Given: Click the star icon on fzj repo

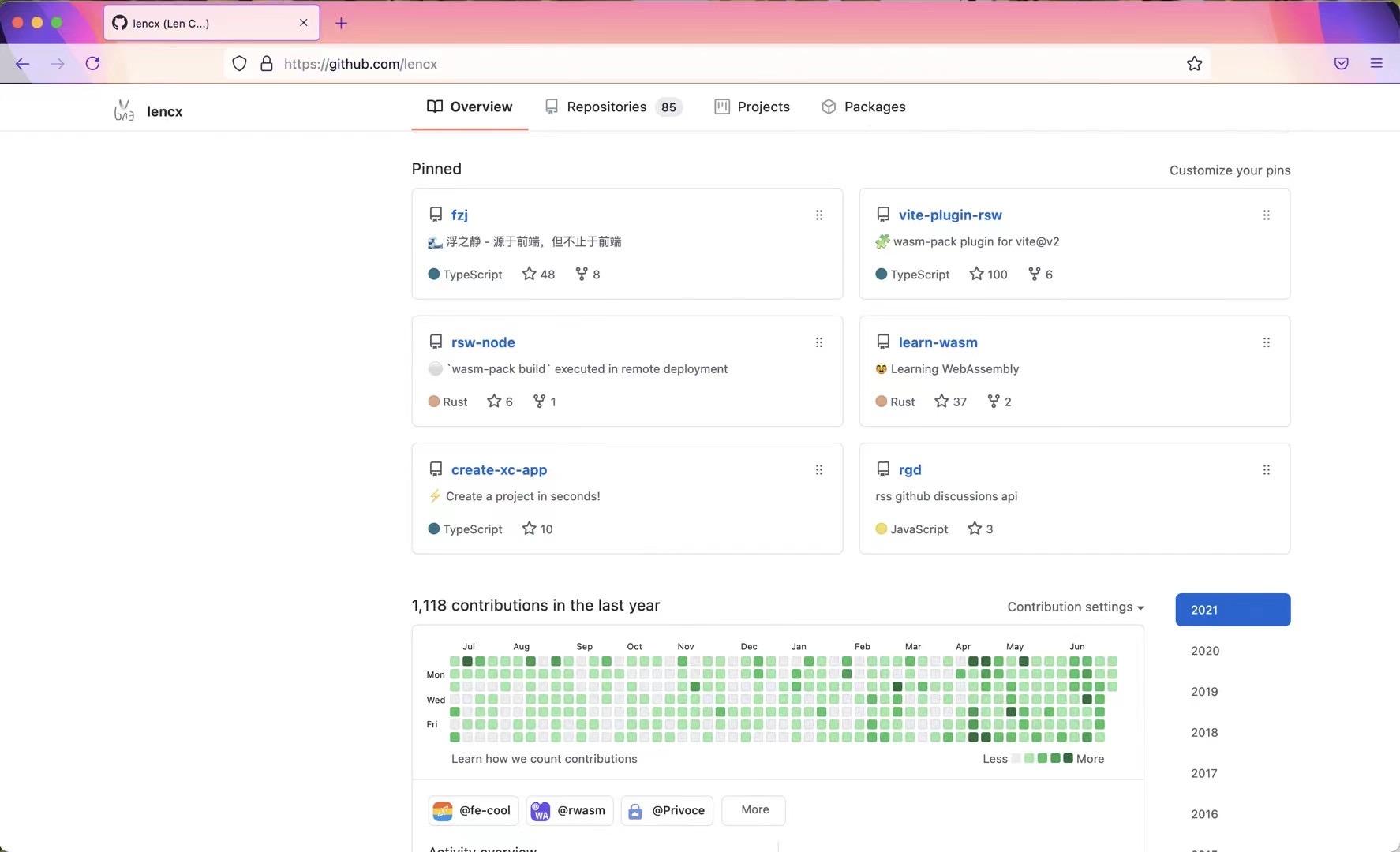Looking at the screenshot, I should 529,274.
